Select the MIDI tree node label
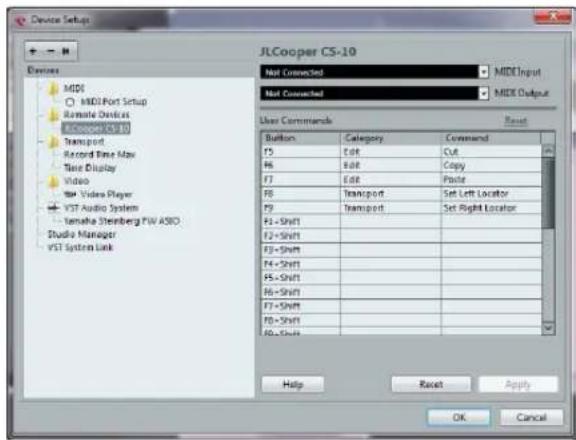 pyautogui.click(x=74, y=89)
